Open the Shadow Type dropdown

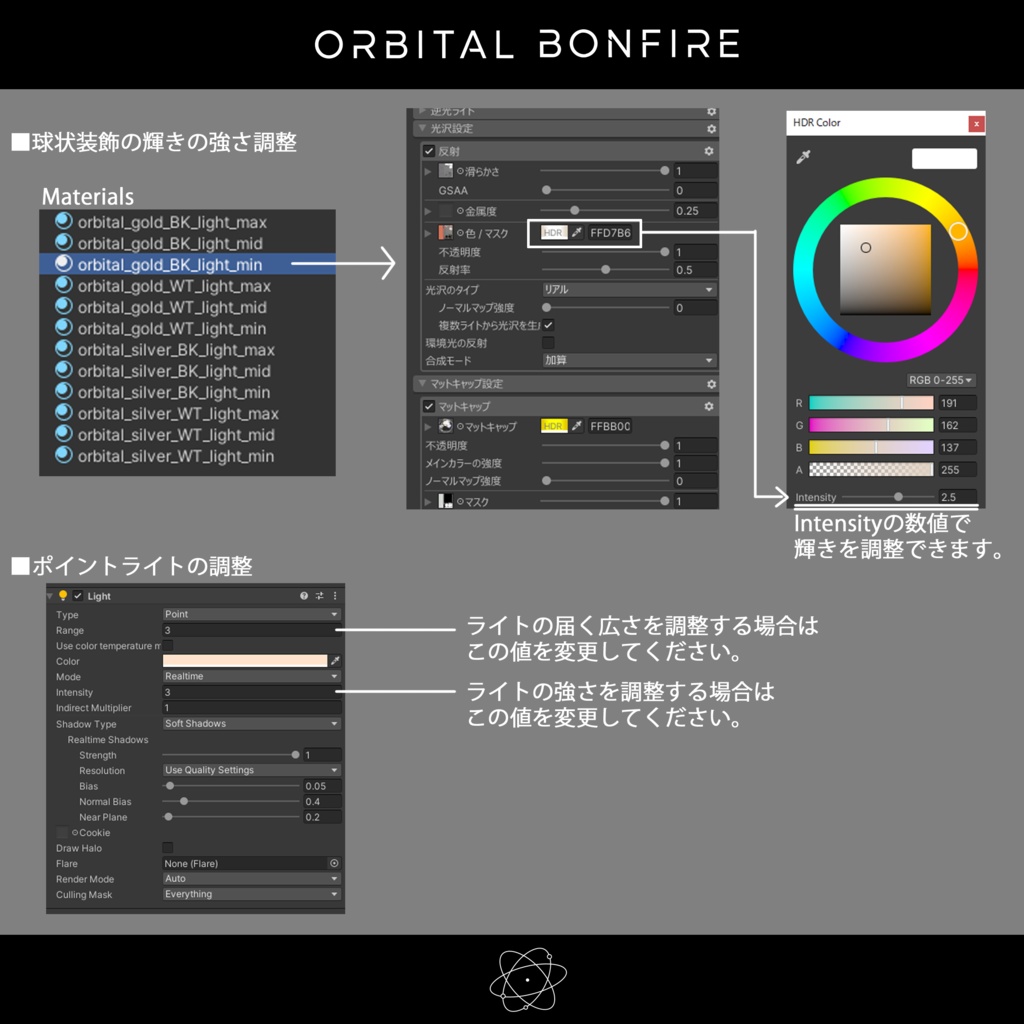coord(248,724)
